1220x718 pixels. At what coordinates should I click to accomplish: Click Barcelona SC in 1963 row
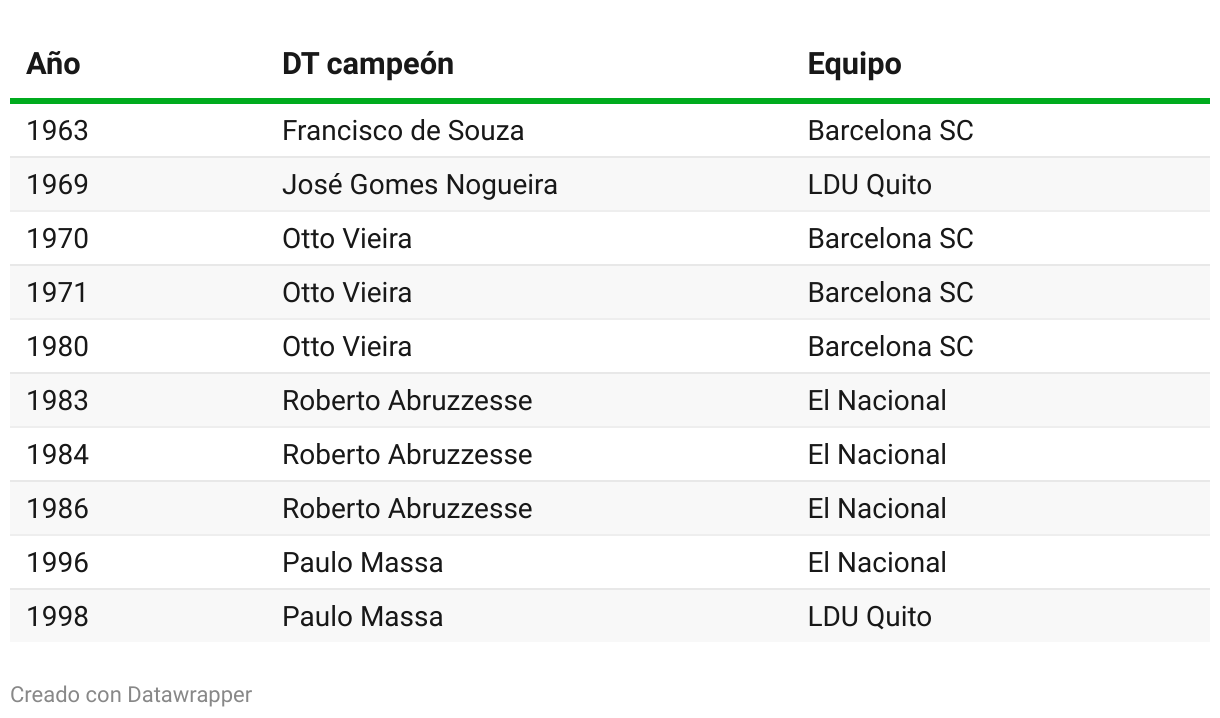coord(890,131)
